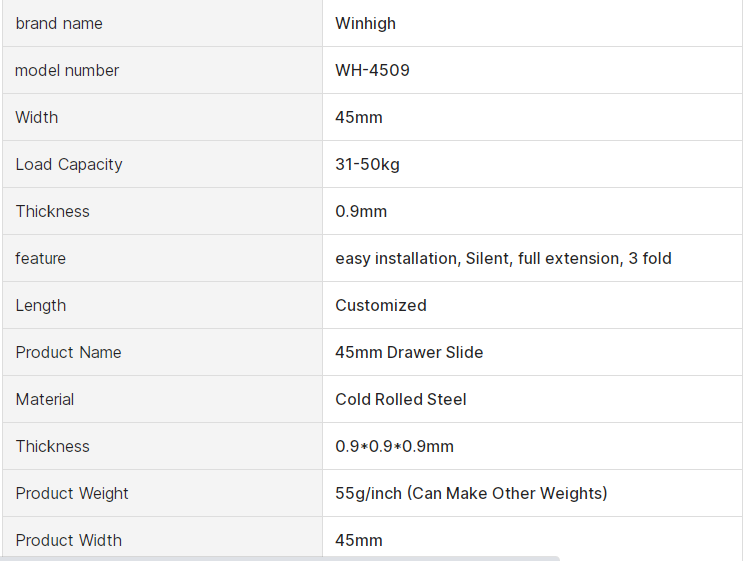This screenshot has width=746, height=561.
Task: Click the horizontal scrollbar below the table
Action: coord(280,558)
